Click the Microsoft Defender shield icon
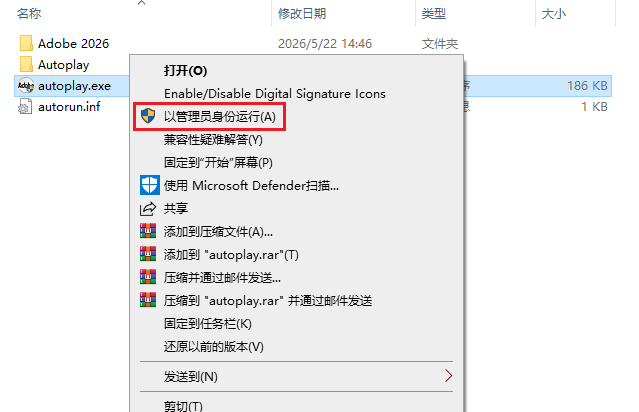This screenshot has height=412, width=639. pyautogui.click(x=150, y=185)
